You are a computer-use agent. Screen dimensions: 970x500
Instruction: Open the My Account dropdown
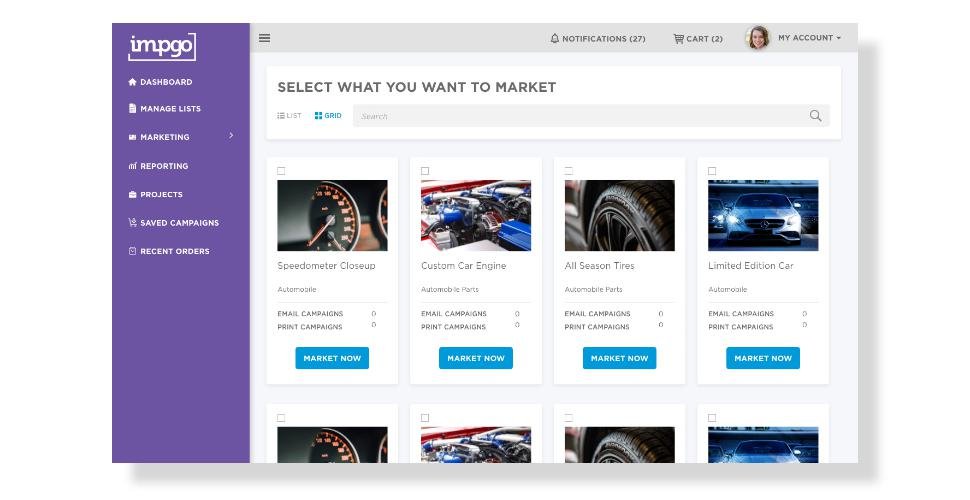pyautogui.click(x=809, y=38)
